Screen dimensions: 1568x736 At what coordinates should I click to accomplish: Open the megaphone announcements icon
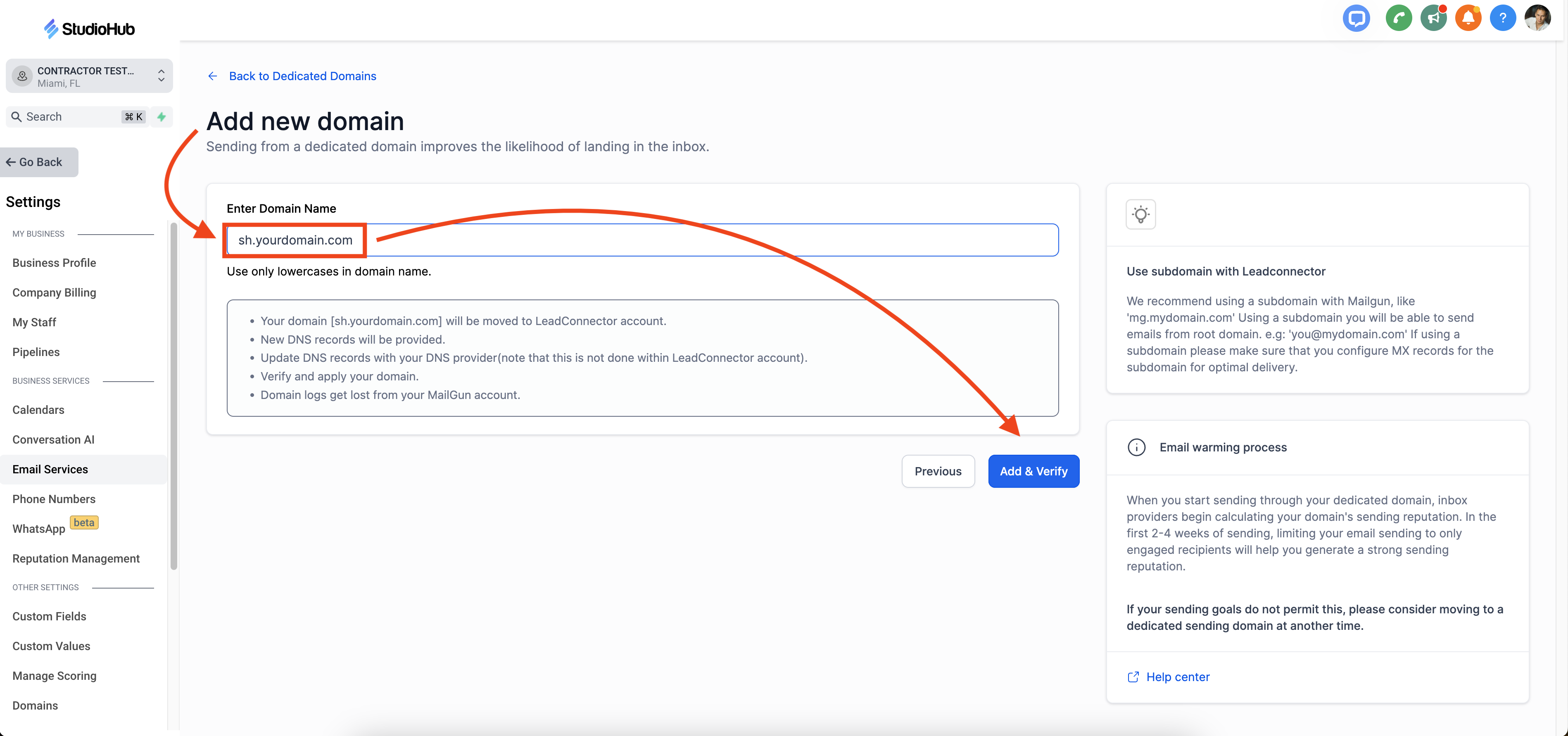(1433, 18)
